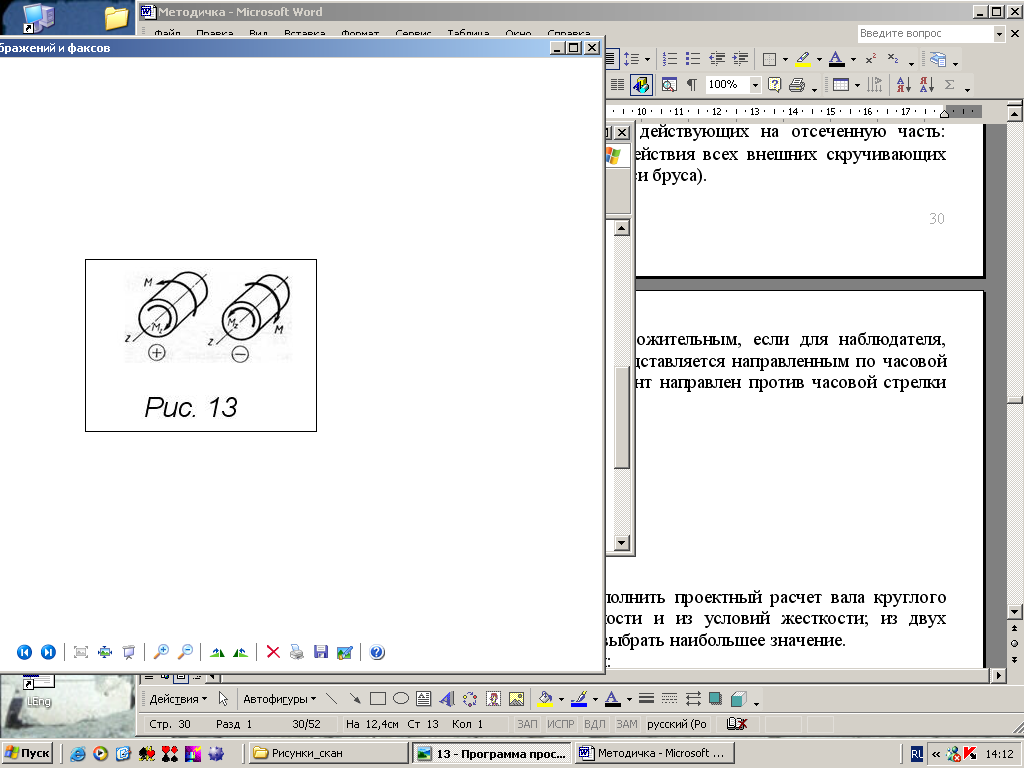The height and width of the screenshot is (768, 1024).
Task: Zoom out on the picture
Action: point(185,652)
